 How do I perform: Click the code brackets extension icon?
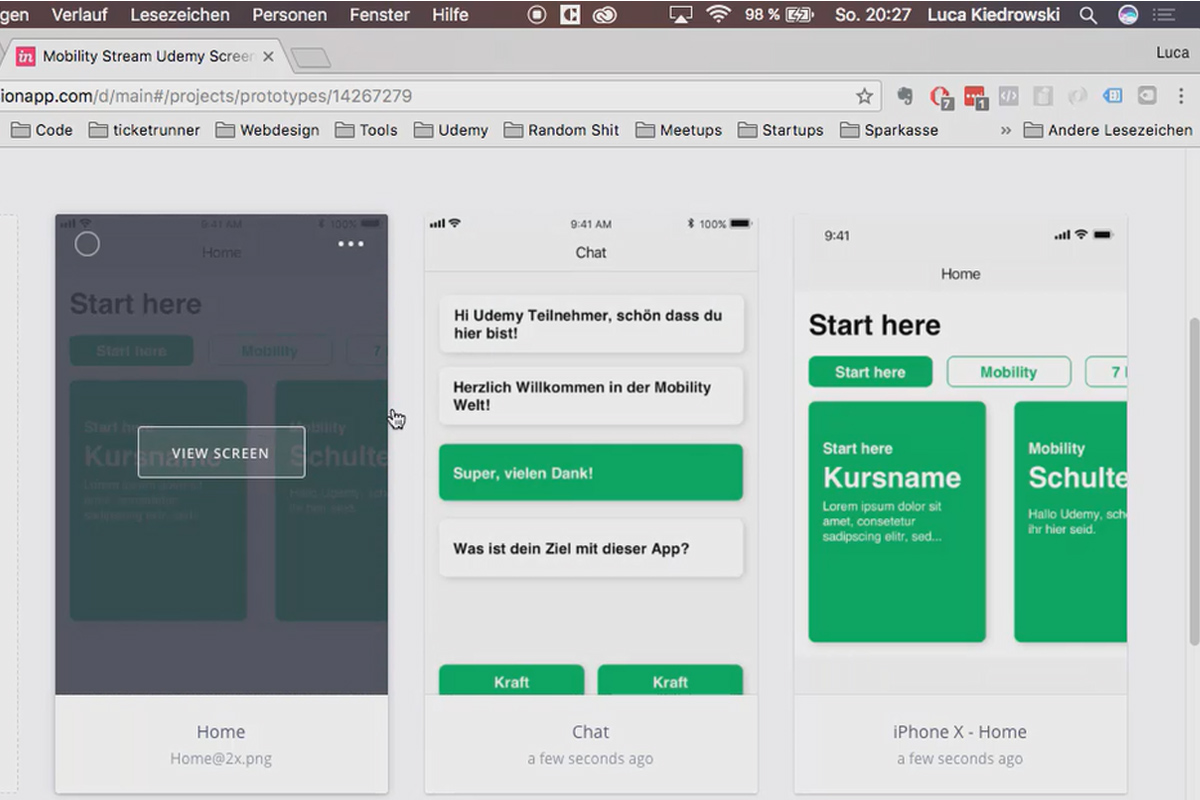point(1009,96)
